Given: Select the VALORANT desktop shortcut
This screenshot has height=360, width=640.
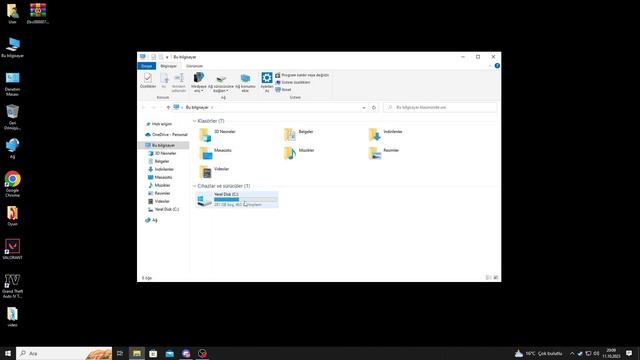Looking at the screenshot, I should 12,249.
